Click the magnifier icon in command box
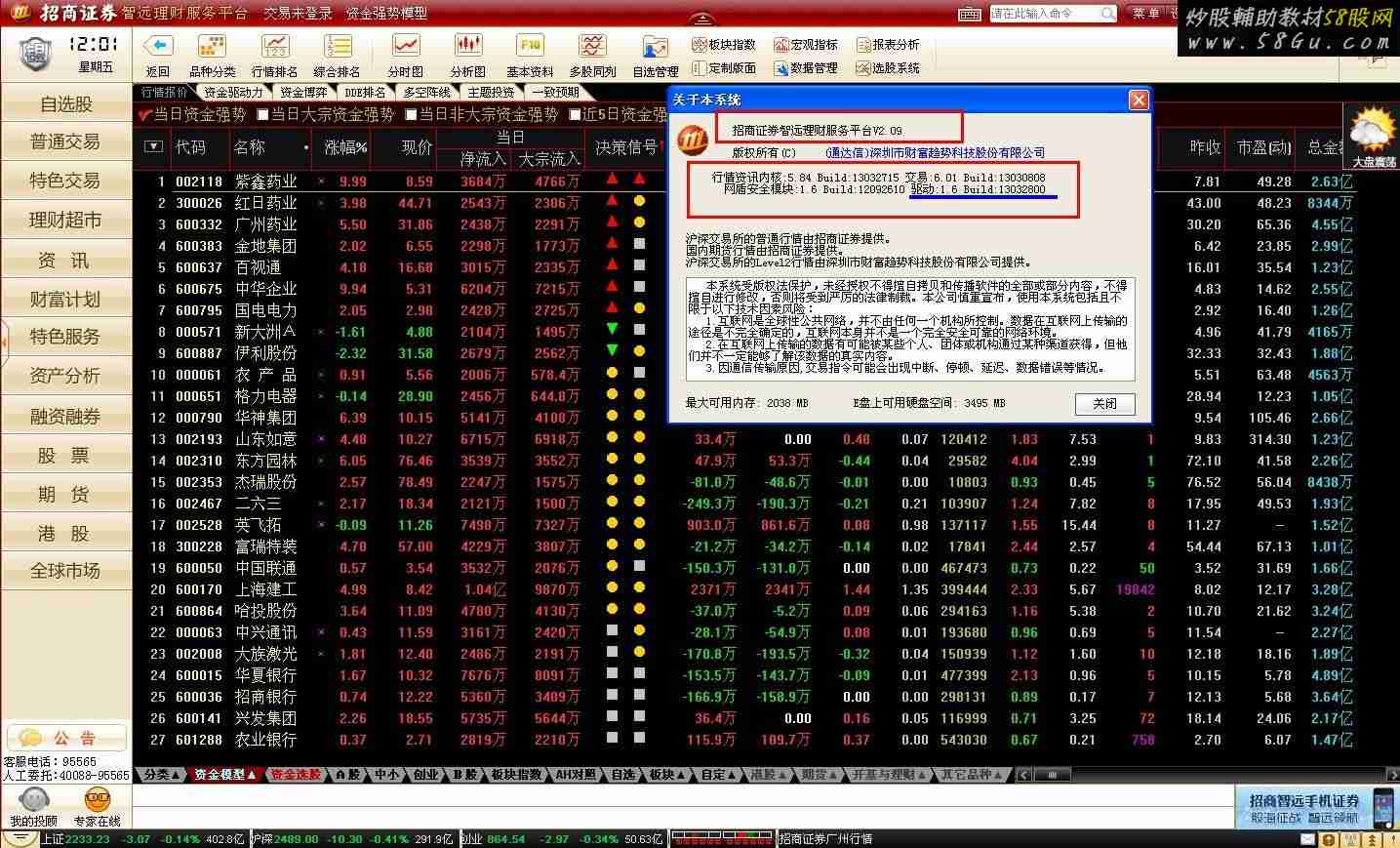Image resolution: width=1400 pixels, height=848 pixels. click(x=1107, y=14)
